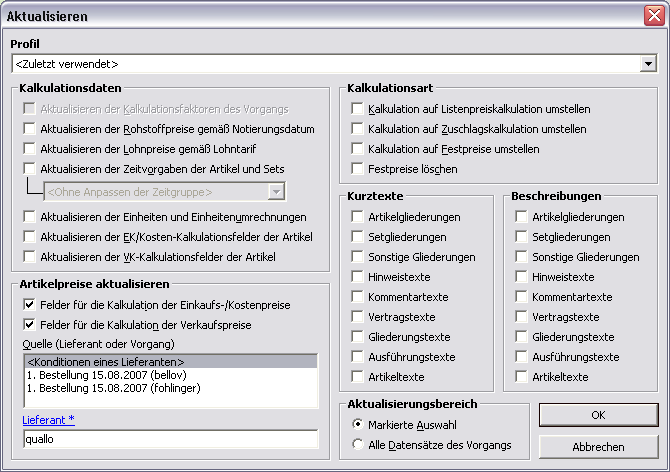
Task: Select 1. Bestellung 15.08.2007 (fohlinger)
Action: [x=171, y=388]
